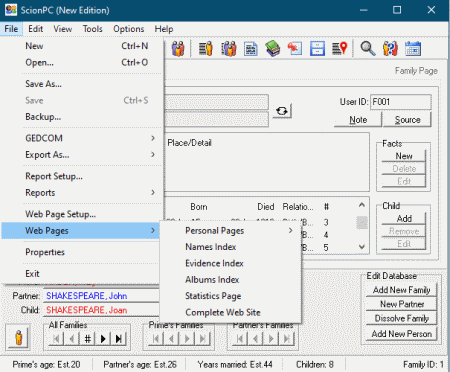Open the list with single person icon
The width and height of the screenshot is (450, 372).
click(206, 49)
